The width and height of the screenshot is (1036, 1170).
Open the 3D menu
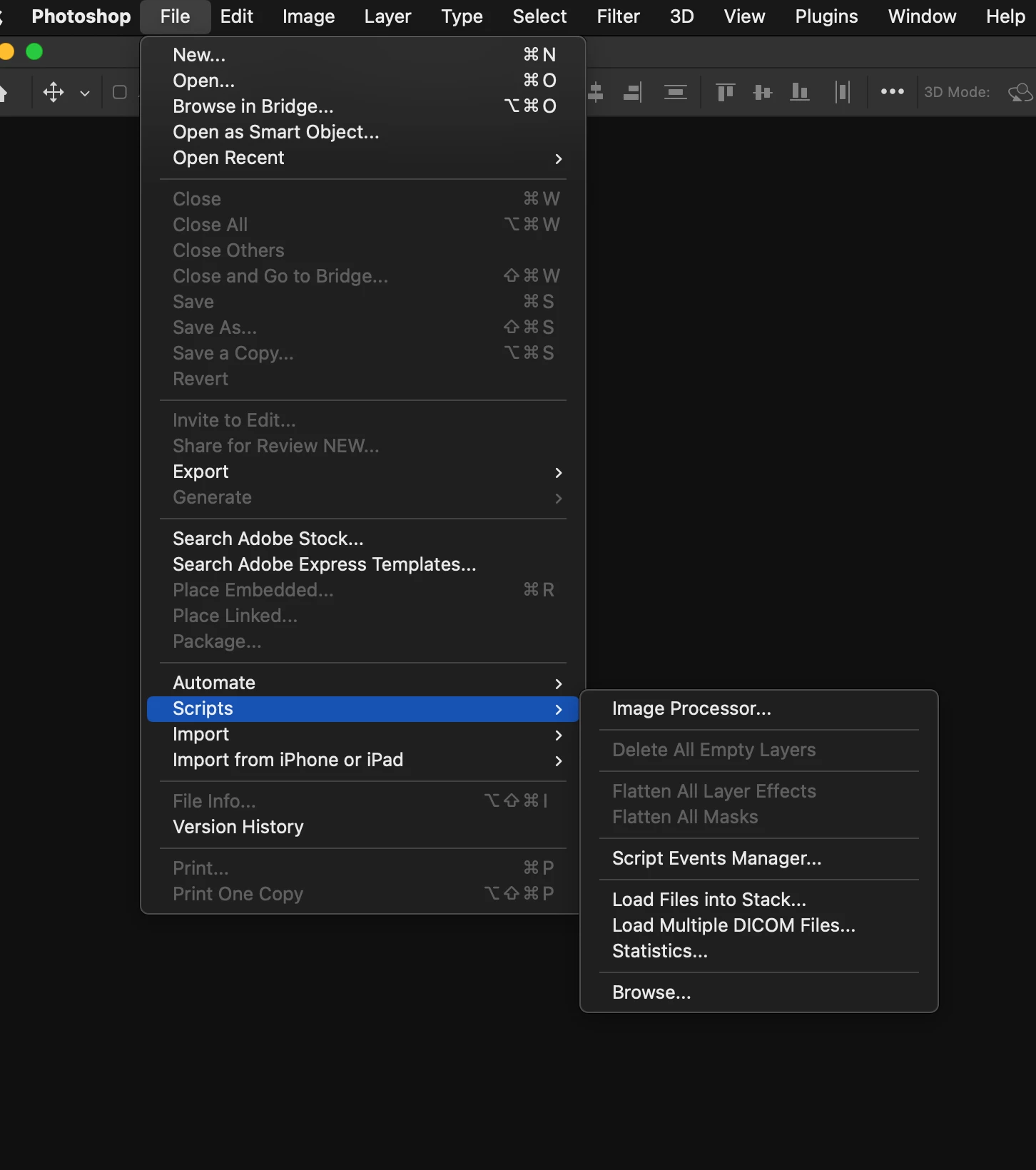(681, 16)
